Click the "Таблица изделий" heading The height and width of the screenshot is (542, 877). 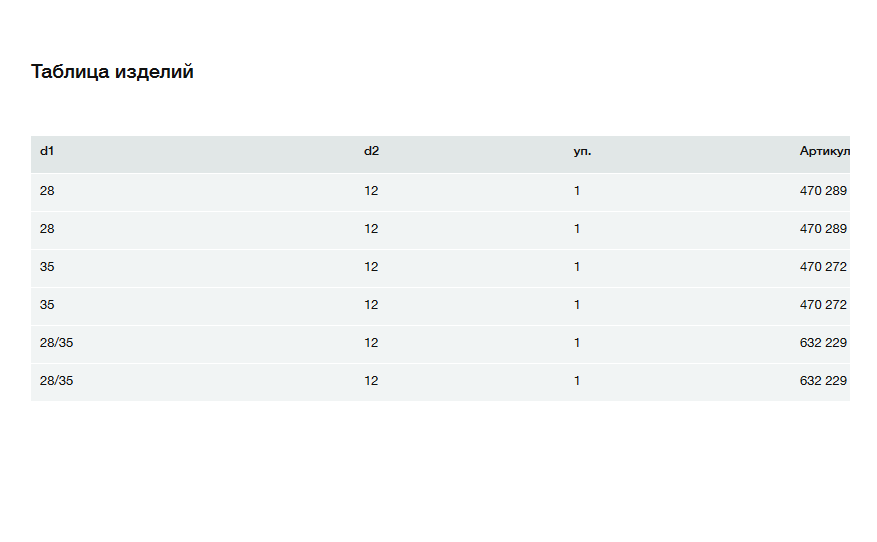(112, 72)
